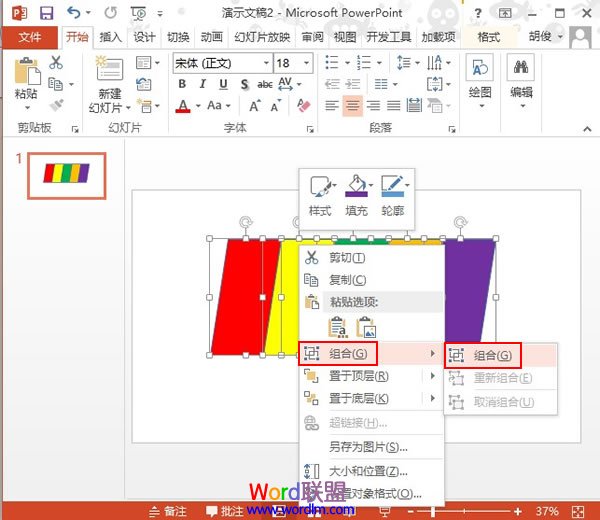Expand the numbering list dropdown arrow
This screenshot has height=520, width=600.
click(x=379, y=62)
